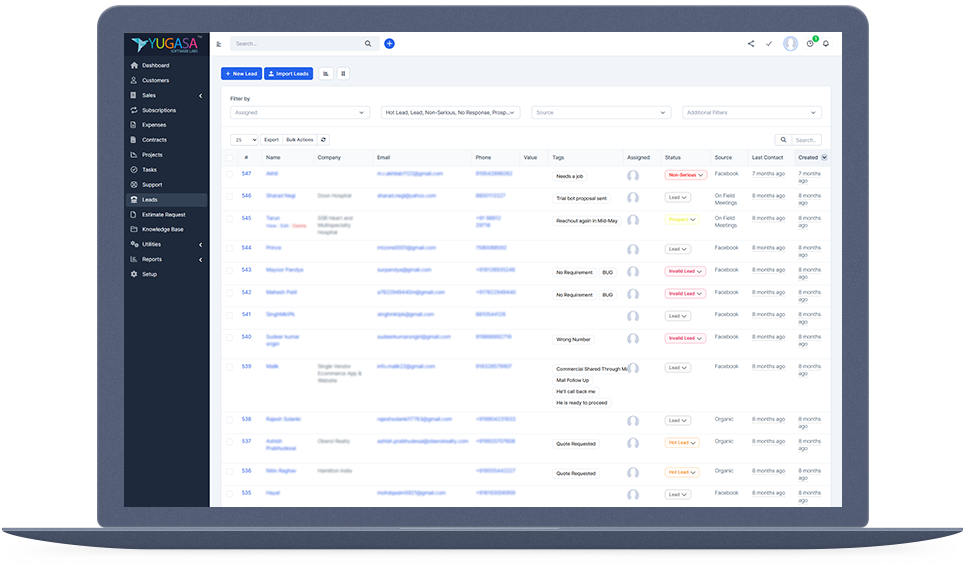Click the top search input field
966x565 pixels.
pyautogui.click(x=297, y=44)
